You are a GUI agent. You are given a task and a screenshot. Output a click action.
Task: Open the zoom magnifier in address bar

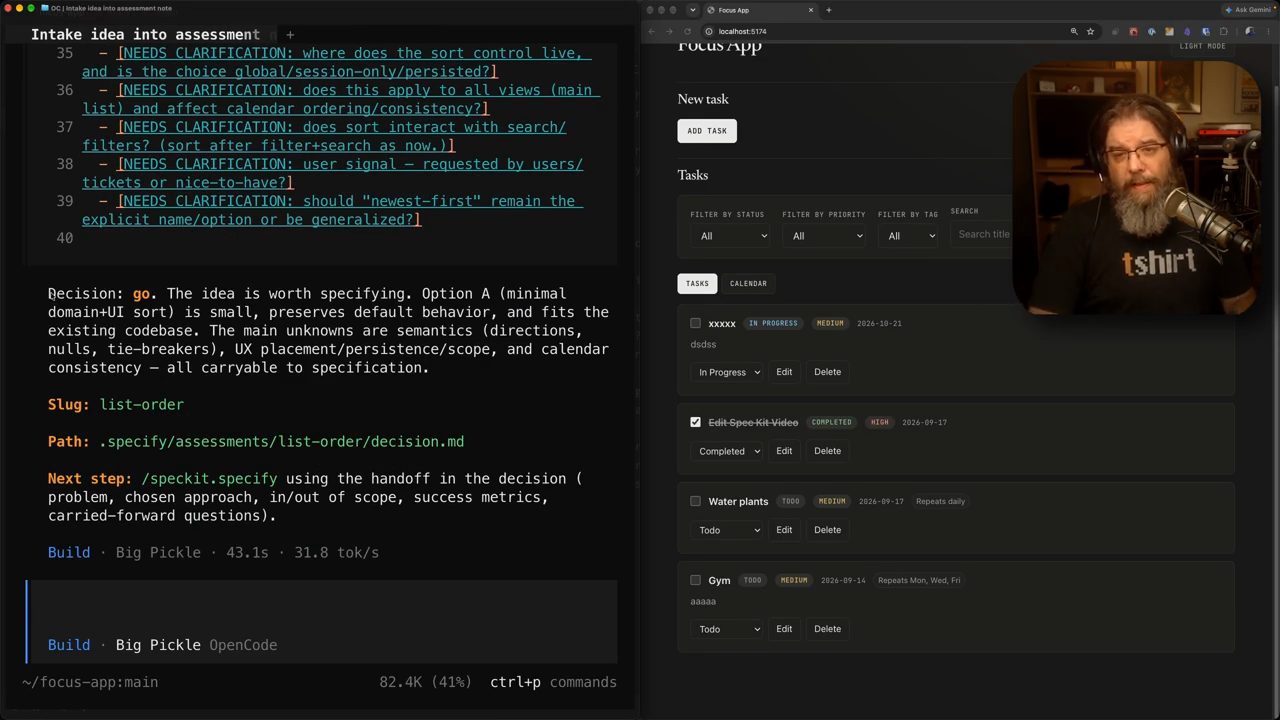(x=1074, y=31)
